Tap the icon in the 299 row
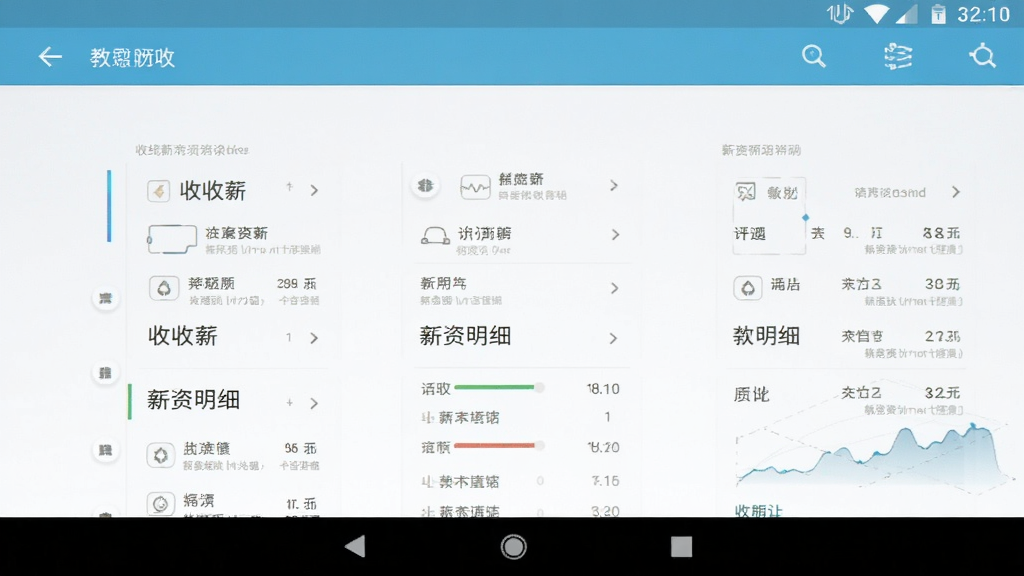1024x576 pixels. pos(164,288)
